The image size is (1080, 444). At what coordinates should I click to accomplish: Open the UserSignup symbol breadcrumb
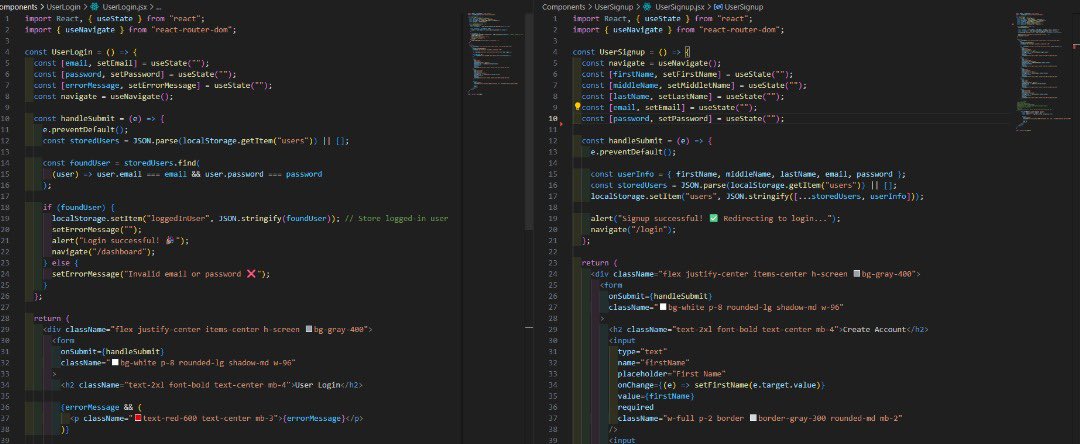[x=743, y=6]
